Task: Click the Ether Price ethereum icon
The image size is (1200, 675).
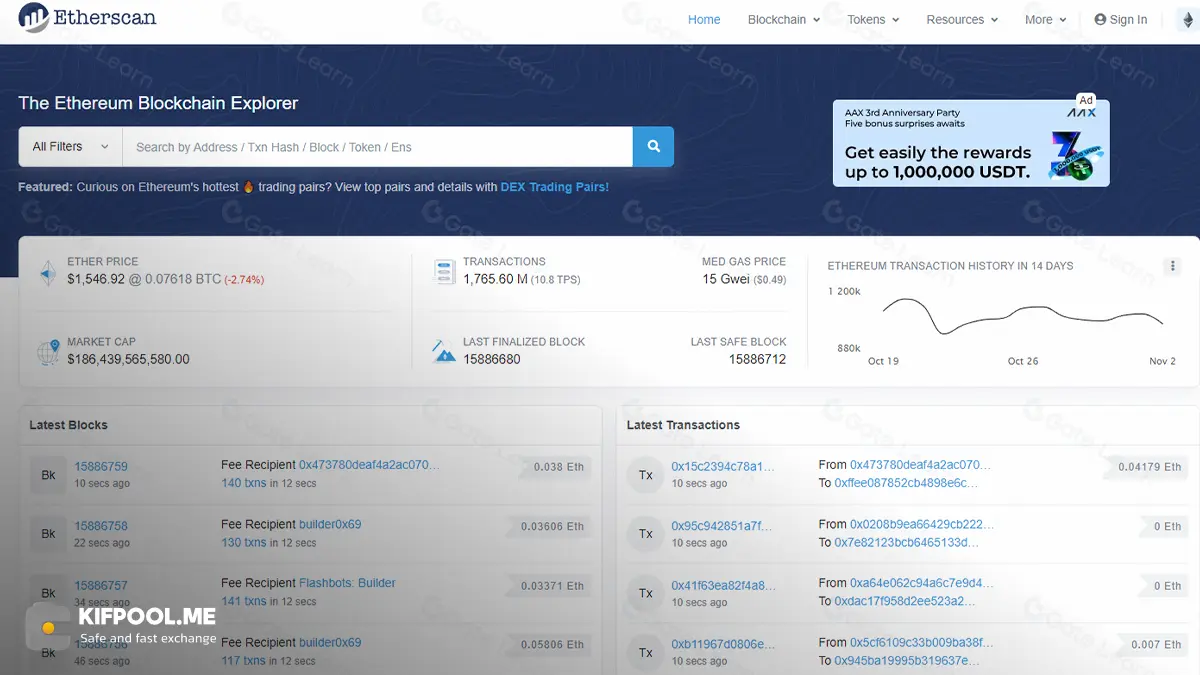Action: [x=48, y=272]
